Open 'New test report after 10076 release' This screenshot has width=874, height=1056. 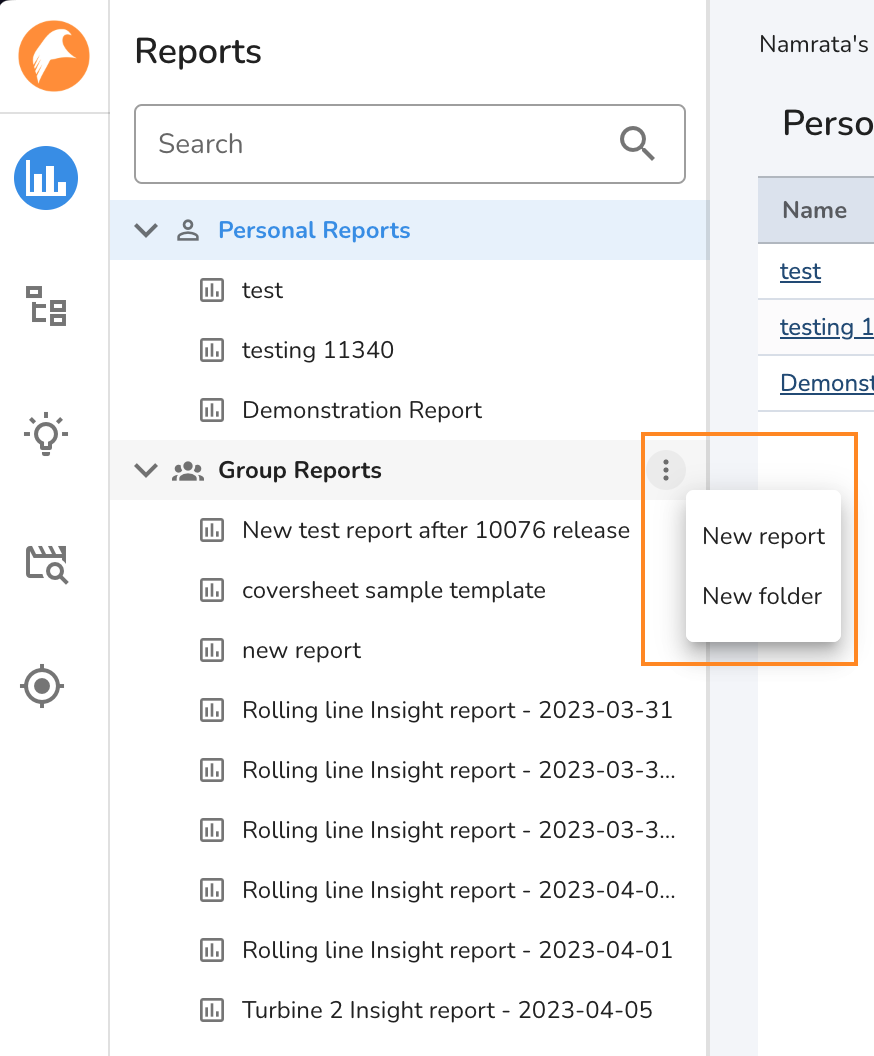click(436, 530)
